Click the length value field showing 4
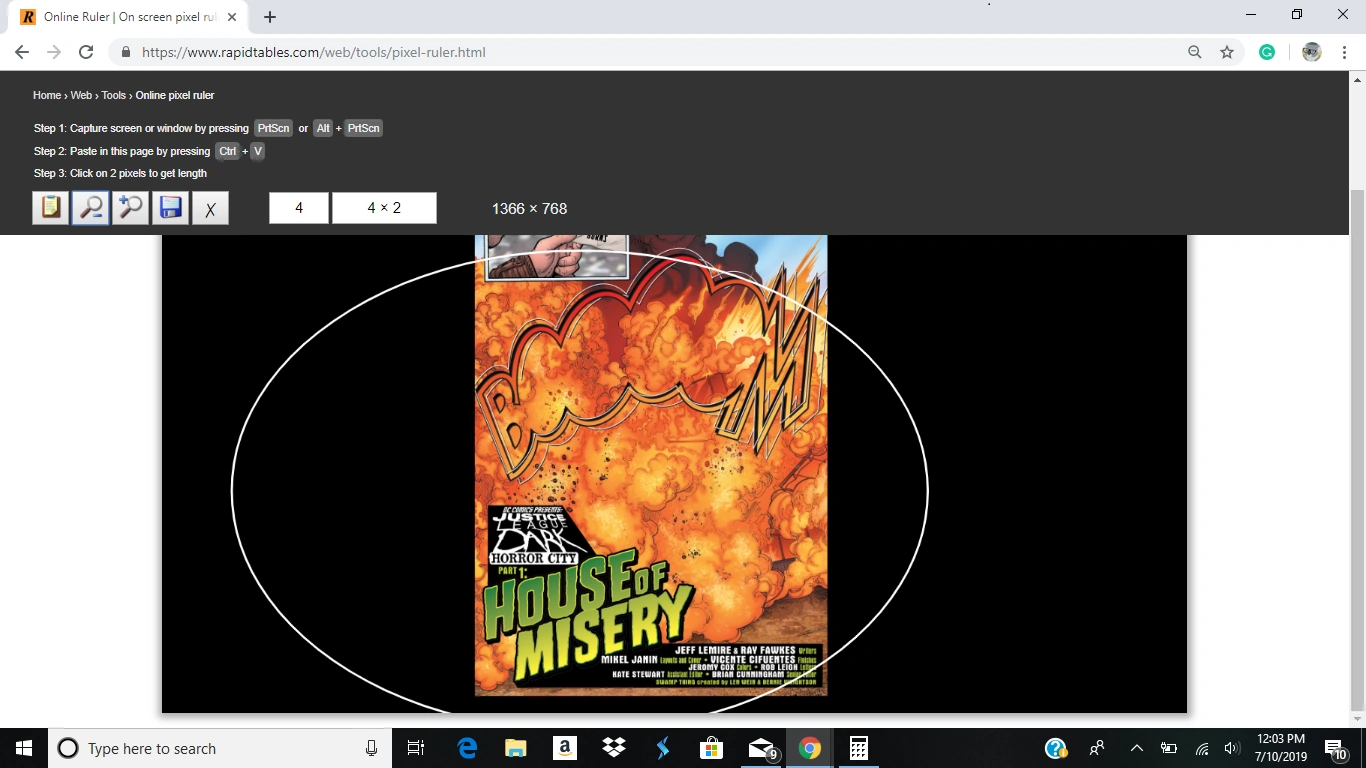Screen dimensions: 1366x768 pyautogui.click(x=299, y=208)
